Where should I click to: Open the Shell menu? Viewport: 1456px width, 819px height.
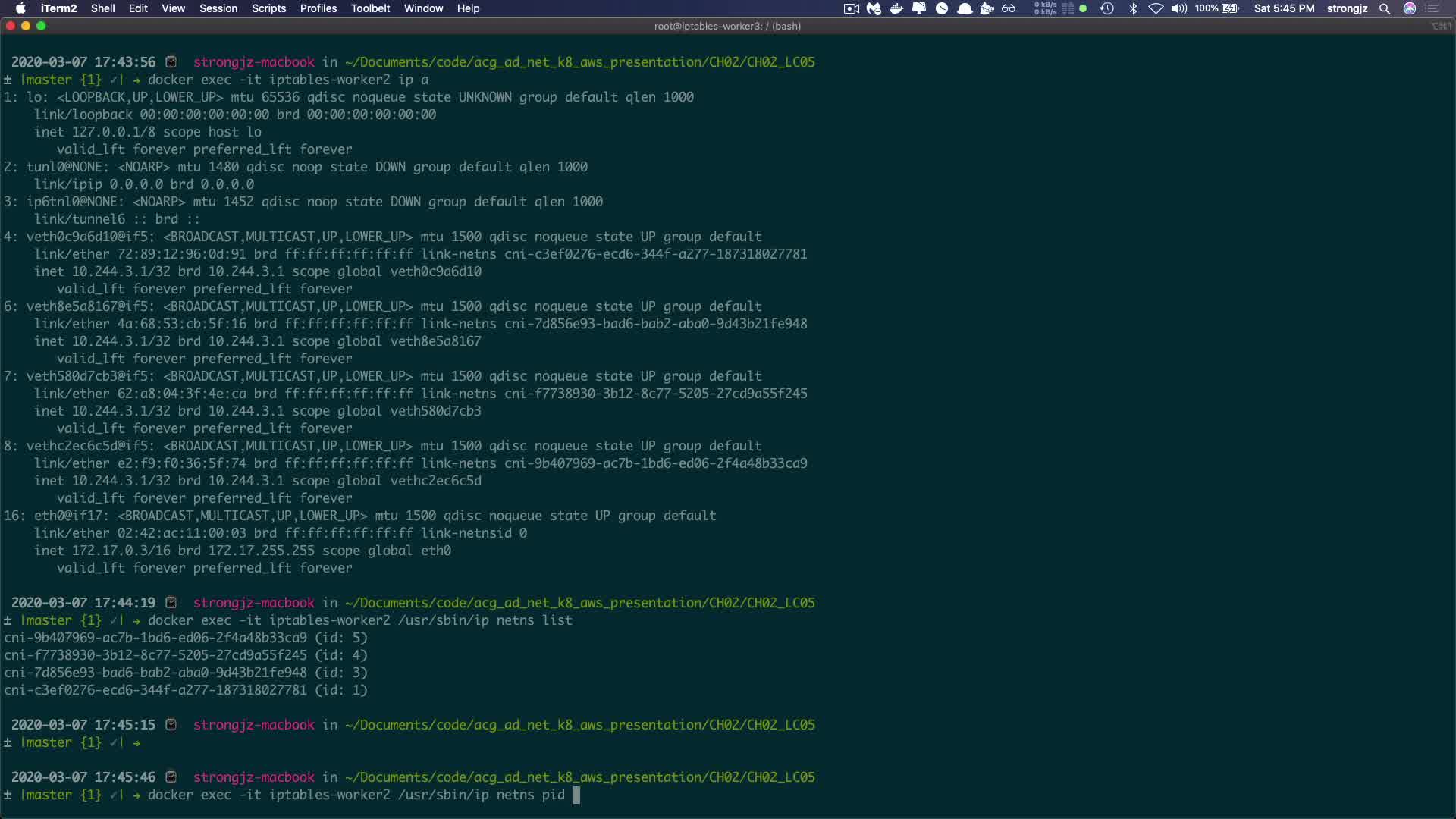(x=102, y=8)
